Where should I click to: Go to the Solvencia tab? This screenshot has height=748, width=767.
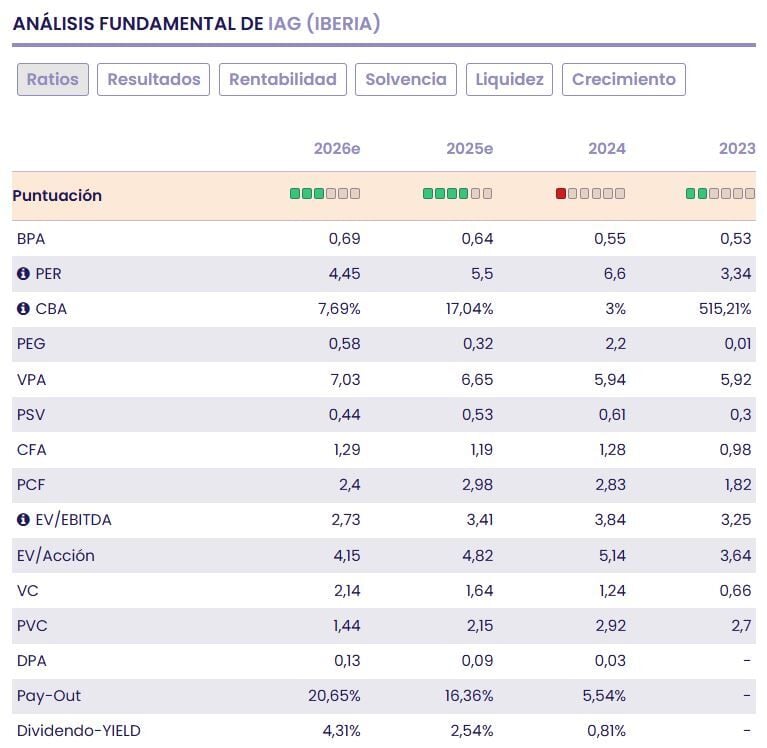pyautogui.click(x=406, y=80)
